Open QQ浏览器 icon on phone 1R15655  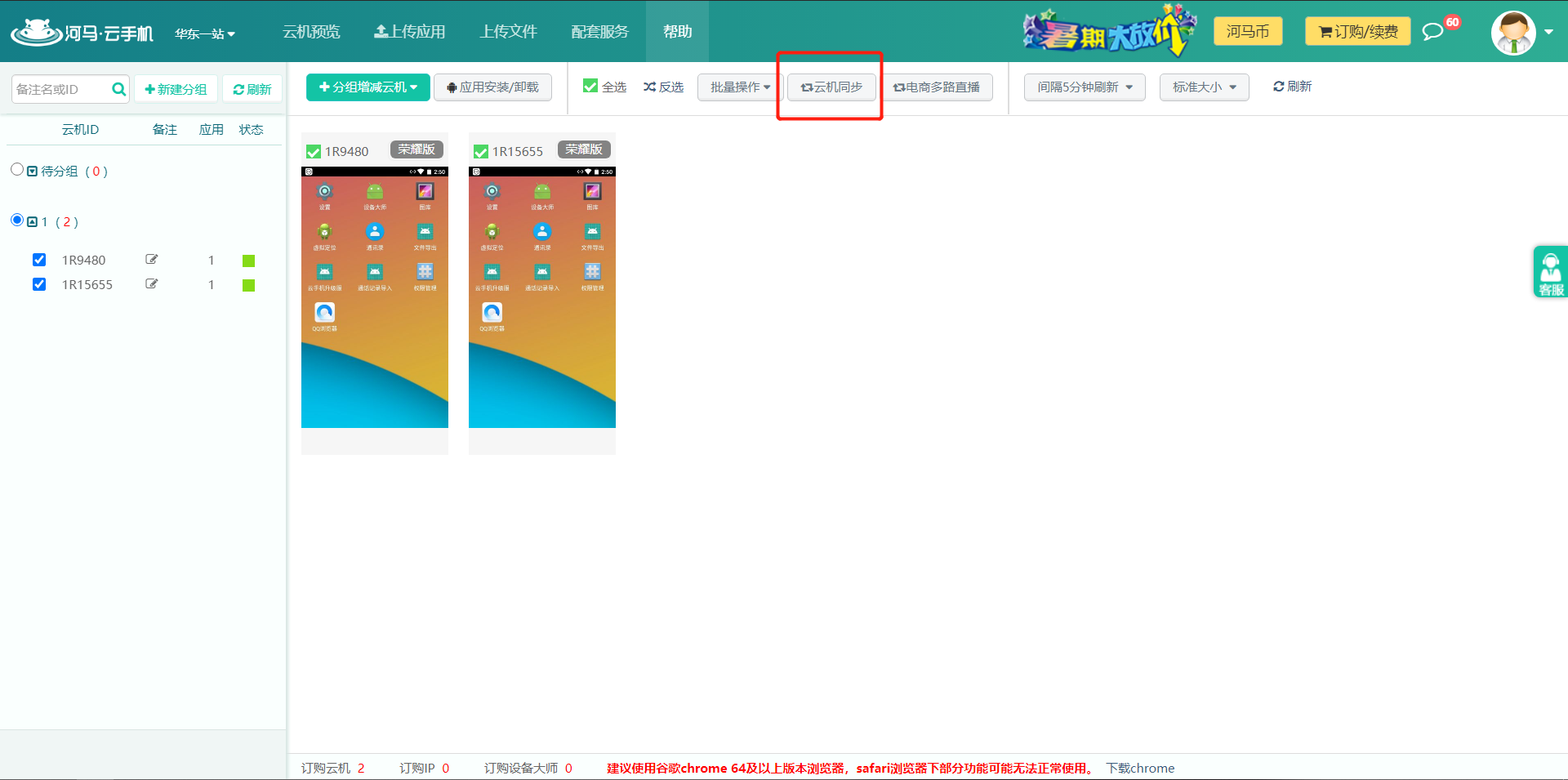(x=492, y=312)
